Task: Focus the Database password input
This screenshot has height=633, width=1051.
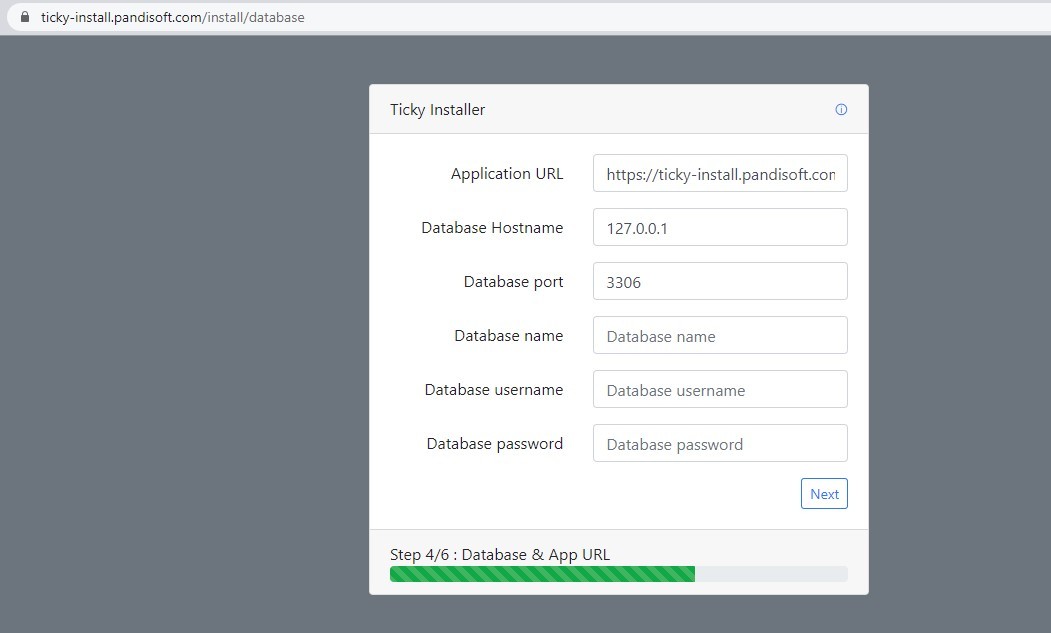Action: pyautogui.click(x=720, y=443)
